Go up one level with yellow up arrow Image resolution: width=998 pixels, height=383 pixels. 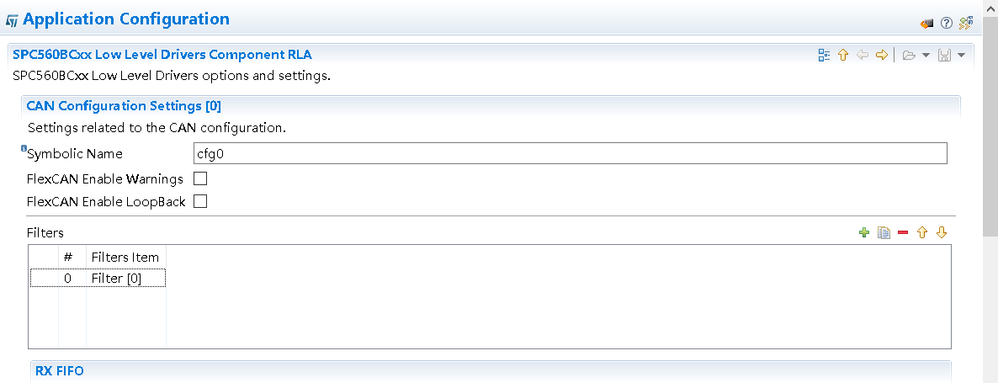point(843,55)
